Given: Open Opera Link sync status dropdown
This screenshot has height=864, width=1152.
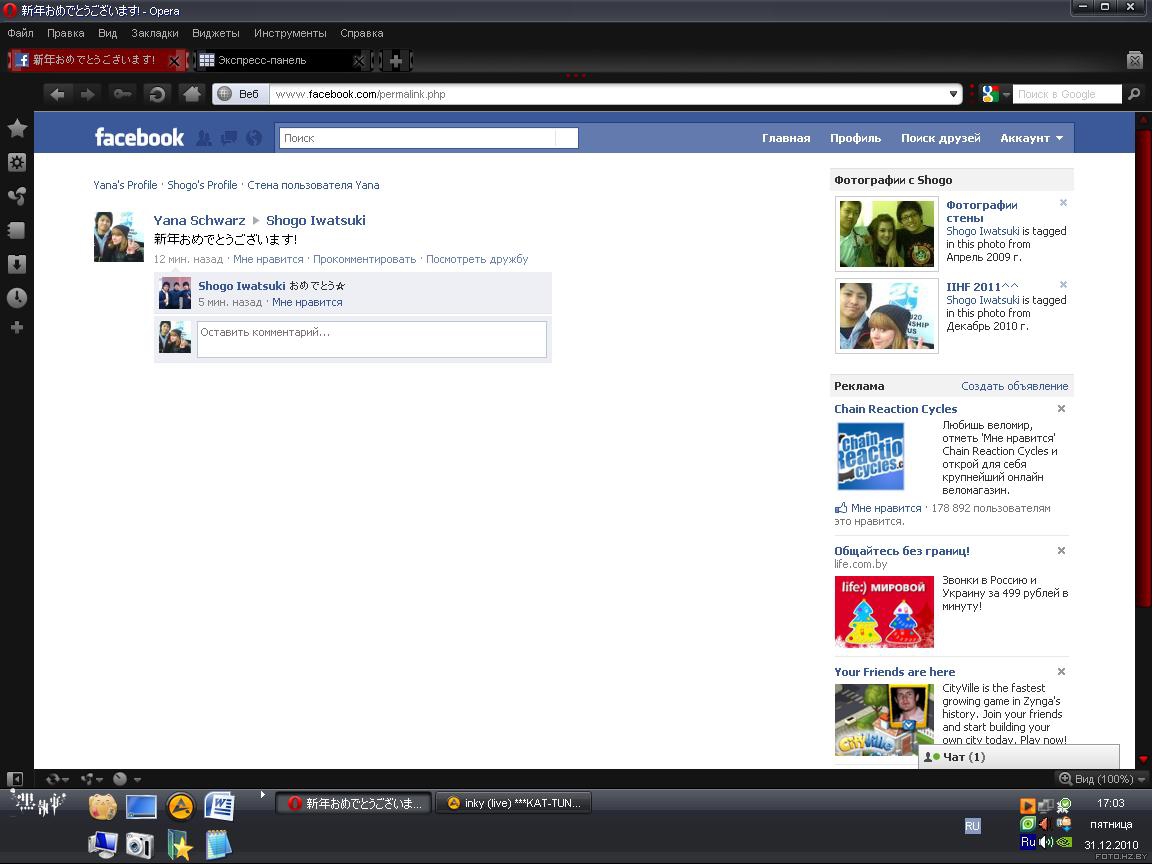Looking at the screenshot, I should [x=57, y=779].
